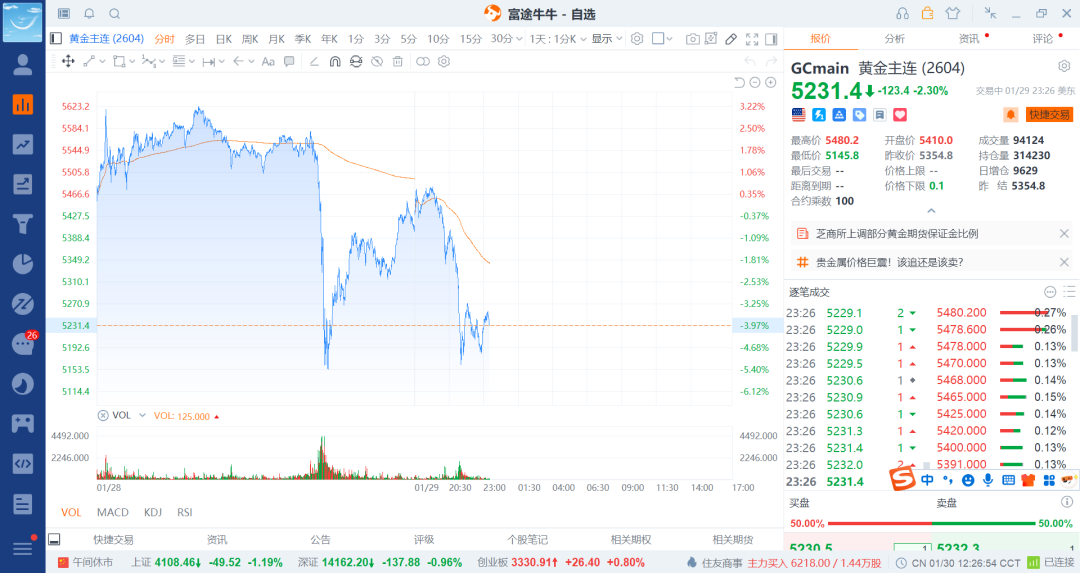The width and height of the screenshot is (1080, 573).
Task: Open the 资讯 news tab in right panel
Action: pos(969,39)
